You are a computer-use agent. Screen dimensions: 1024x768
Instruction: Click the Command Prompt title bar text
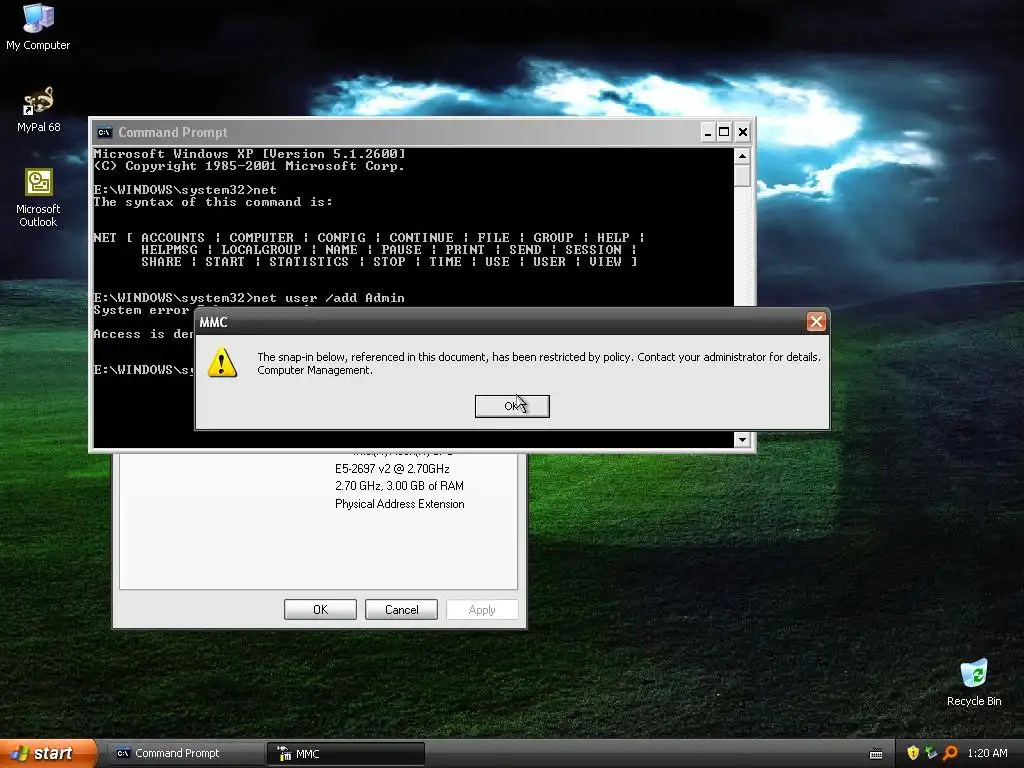172,133
